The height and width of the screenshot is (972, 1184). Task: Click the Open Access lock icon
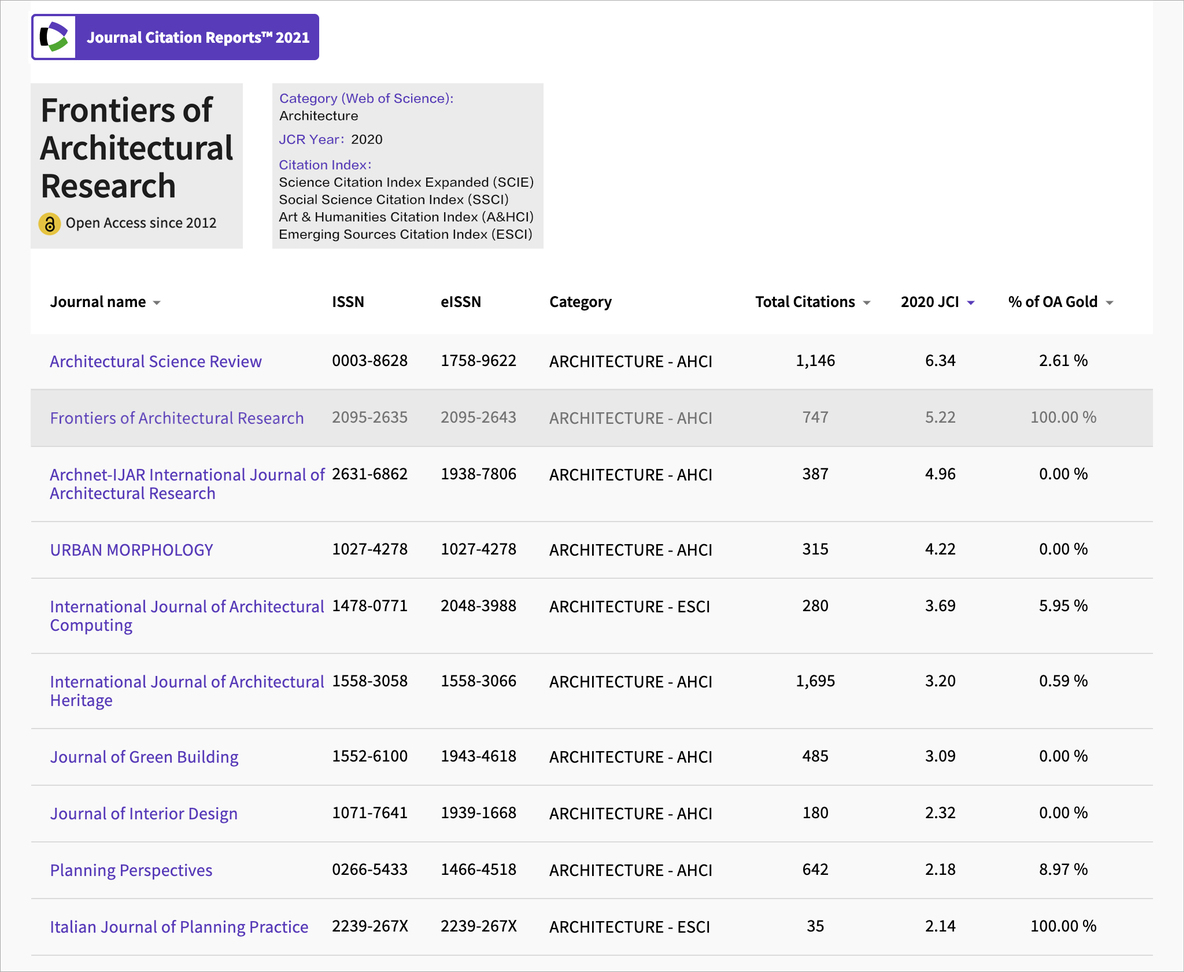49,224
